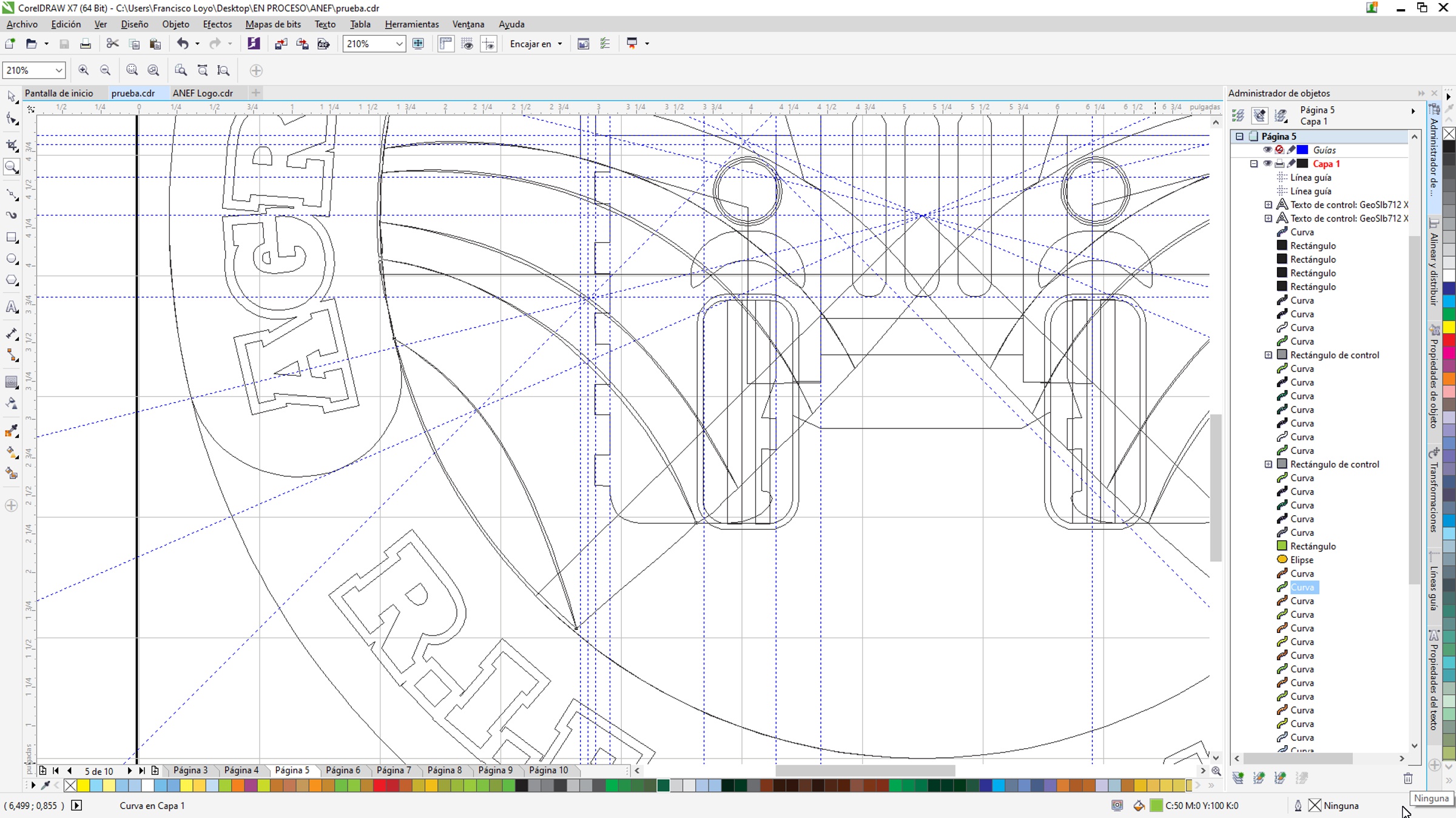Pick the yellow swatch in the bottom palette

point(83,786)
